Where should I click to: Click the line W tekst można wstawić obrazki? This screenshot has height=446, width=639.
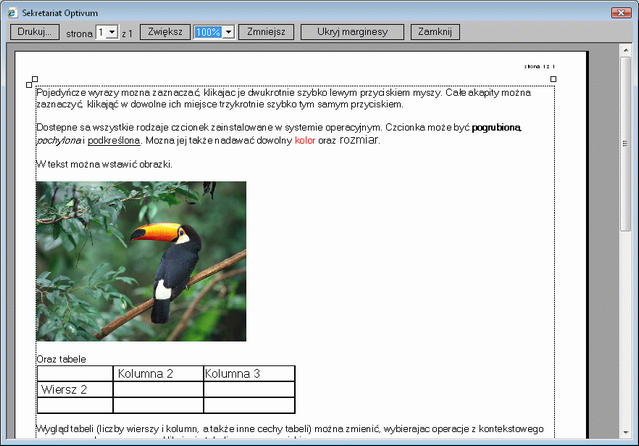pyautogui.click(x=104, y=164)
